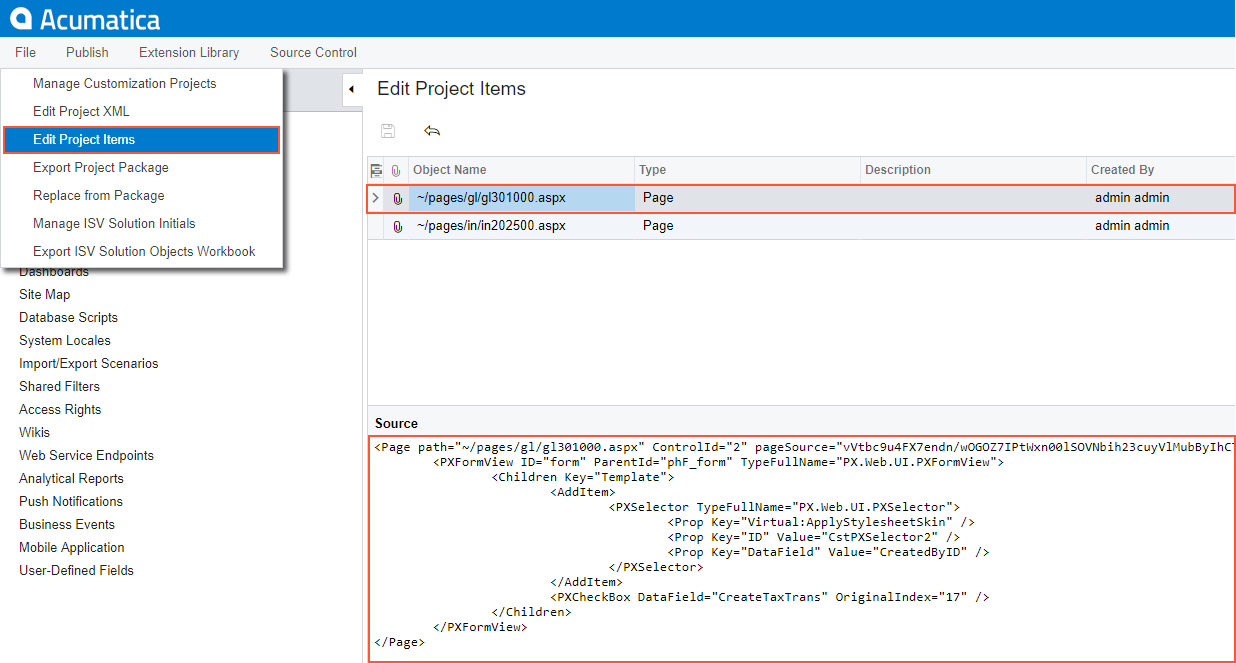Select Edit Project XML menu entry

(81, 111)
